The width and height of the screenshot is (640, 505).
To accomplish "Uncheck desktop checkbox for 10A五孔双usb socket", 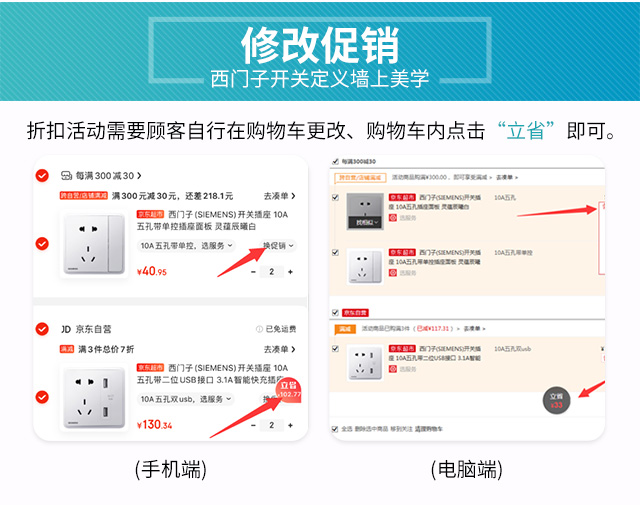I will pos(335,349).
